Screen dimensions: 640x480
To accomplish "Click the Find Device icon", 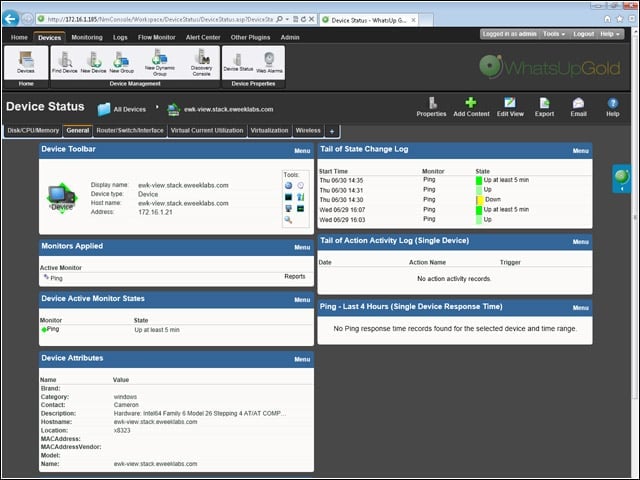I will [x=64, y=62].
